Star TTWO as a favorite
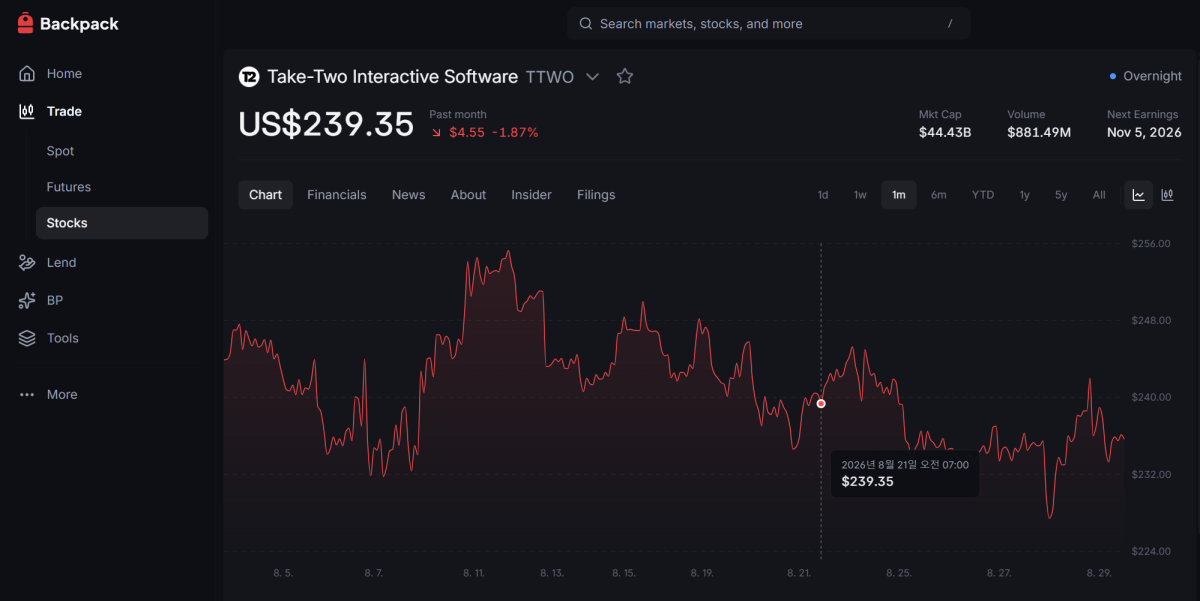 click(x=625, y=76)
